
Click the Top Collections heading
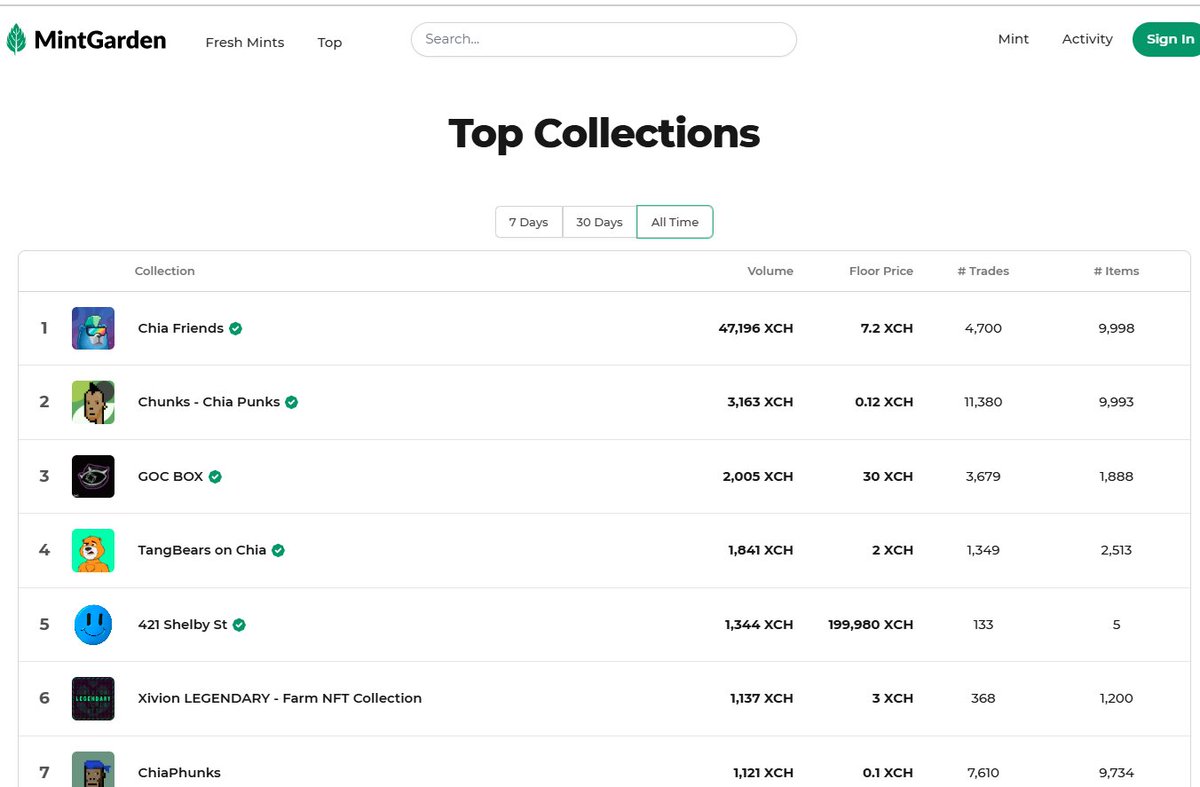[604, 133]
